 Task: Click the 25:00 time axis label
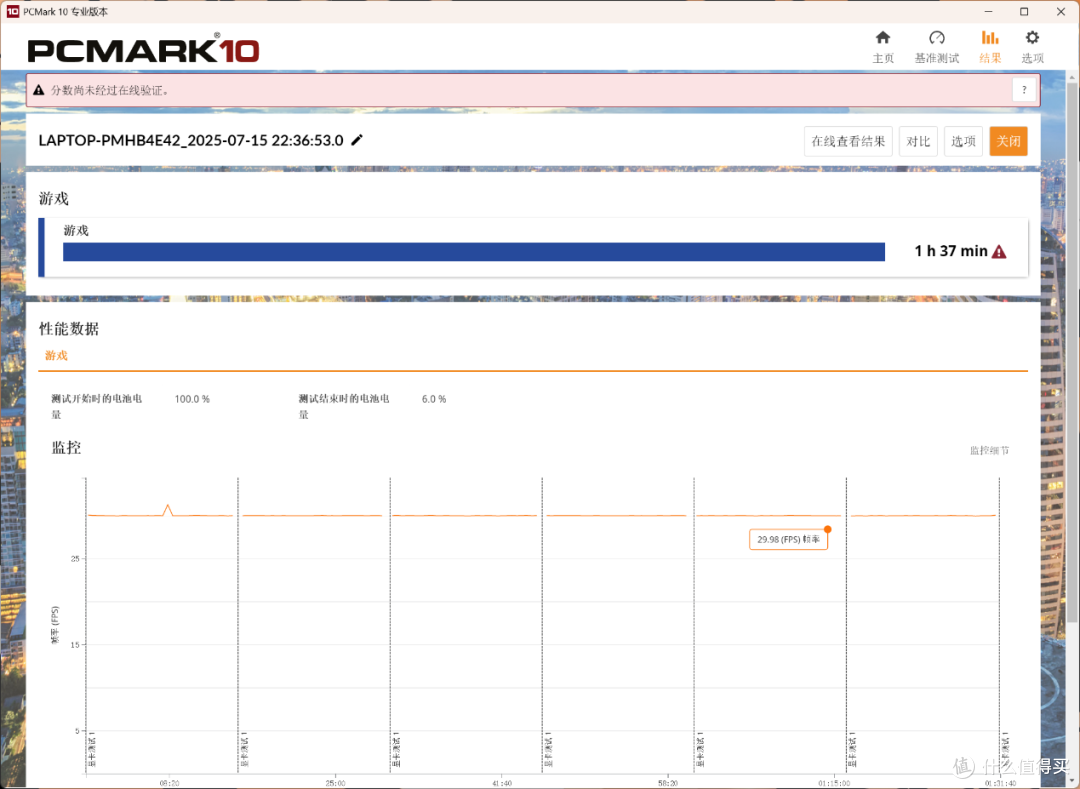point(335,783)
